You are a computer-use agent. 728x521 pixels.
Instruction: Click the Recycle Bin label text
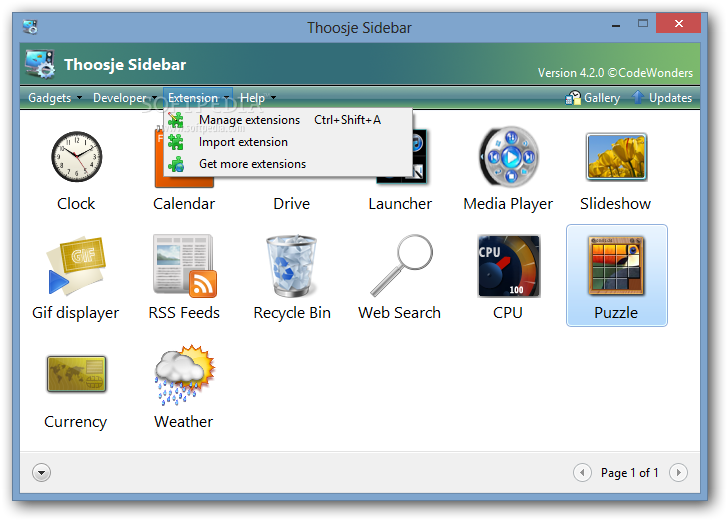click(292, 313)
